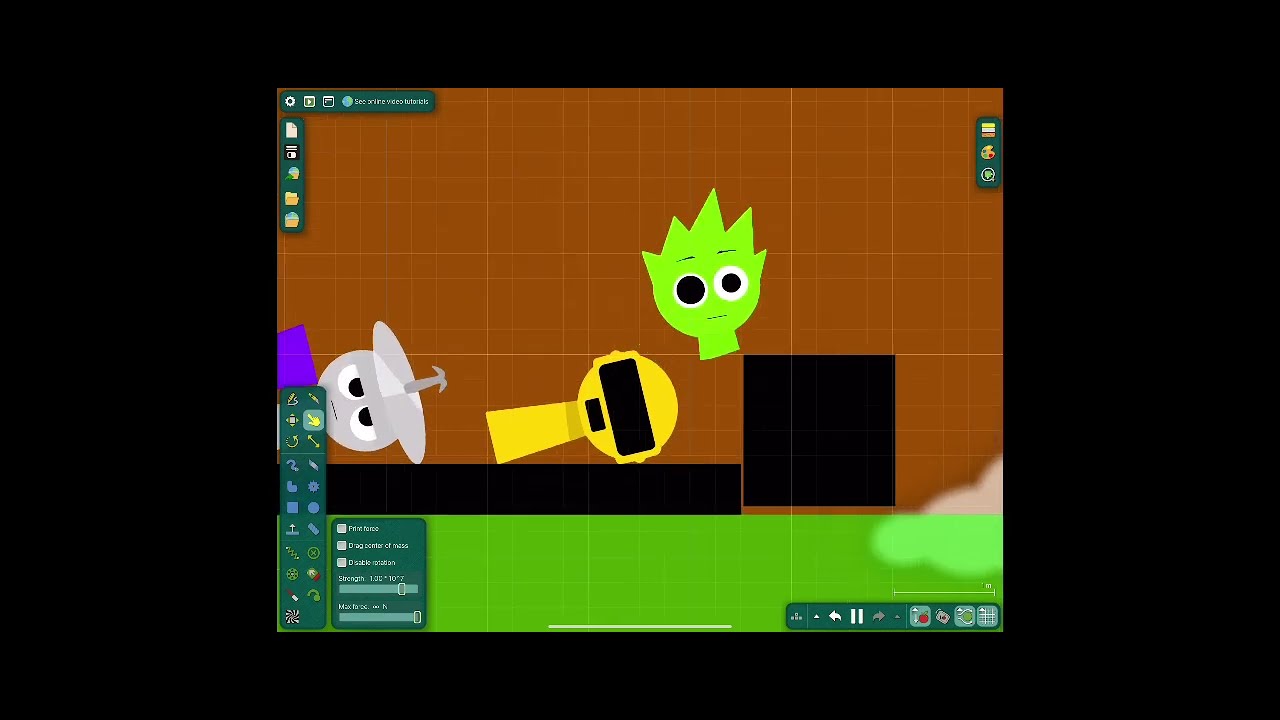
Task: Click the black square block
Action: tap(819, 431)
